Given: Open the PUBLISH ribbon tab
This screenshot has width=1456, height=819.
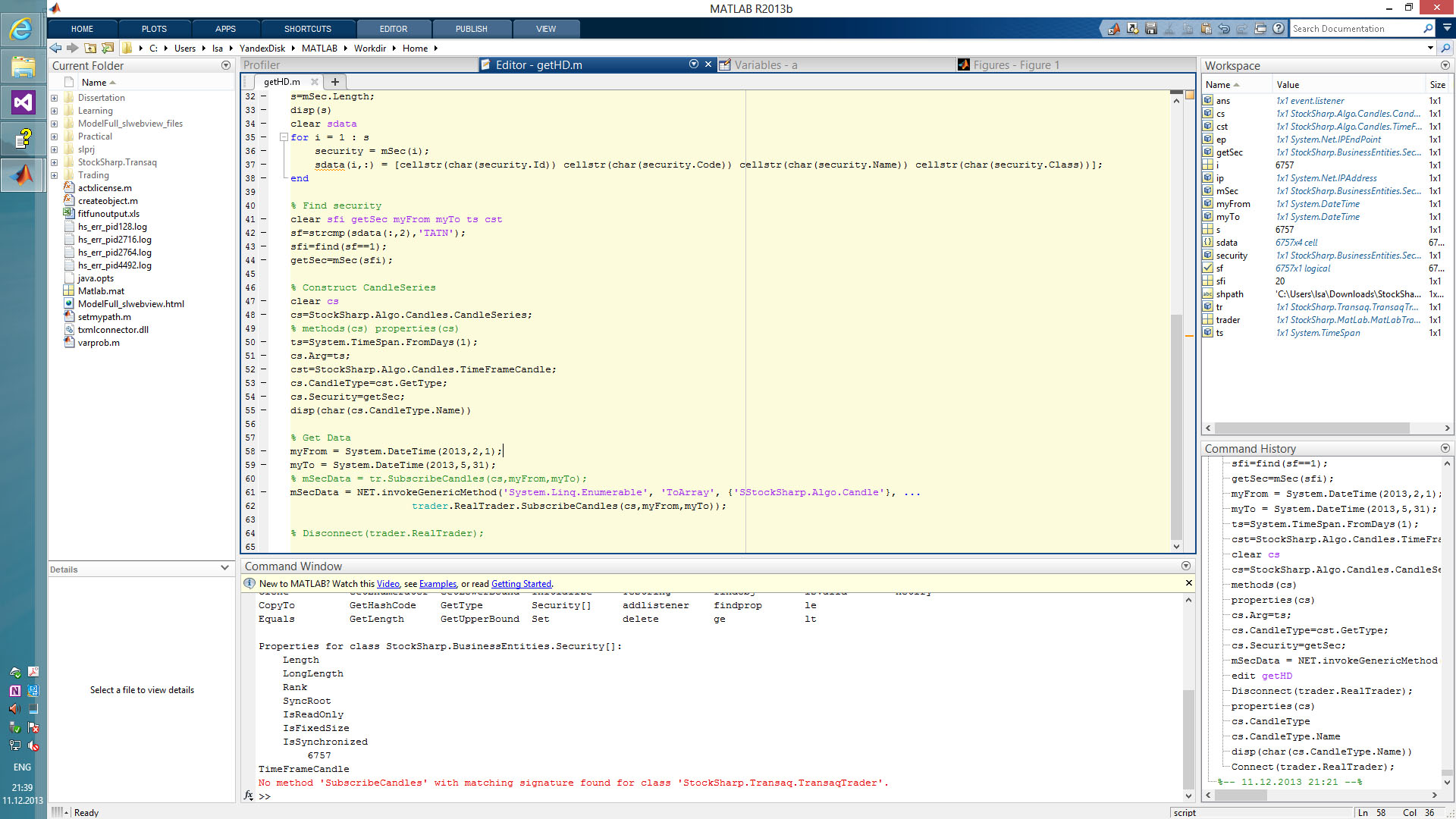Looking at the screenshot, I should [471, 29].
